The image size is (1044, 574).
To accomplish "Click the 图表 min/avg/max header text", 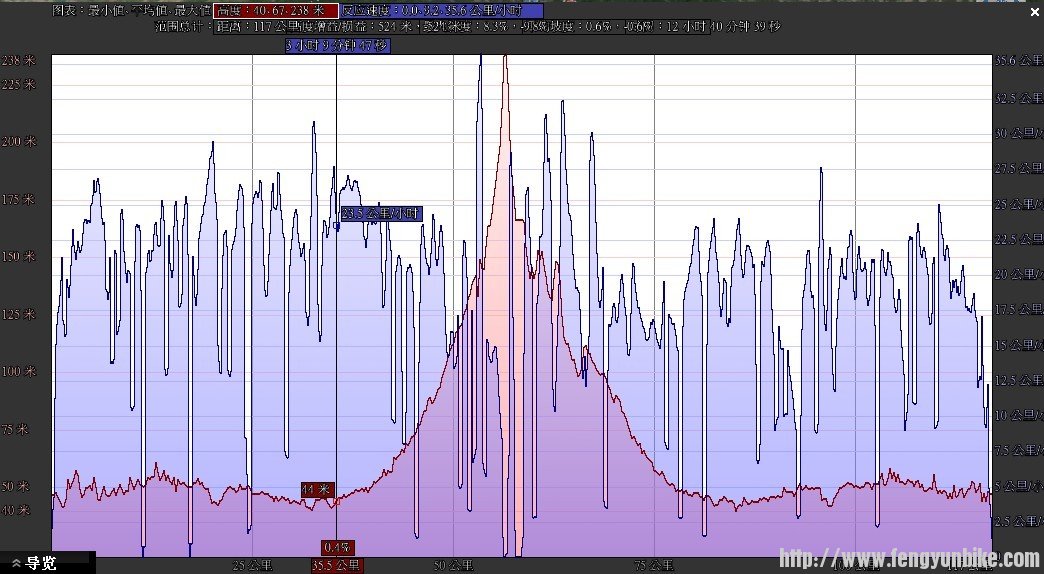I will (130, 10).
